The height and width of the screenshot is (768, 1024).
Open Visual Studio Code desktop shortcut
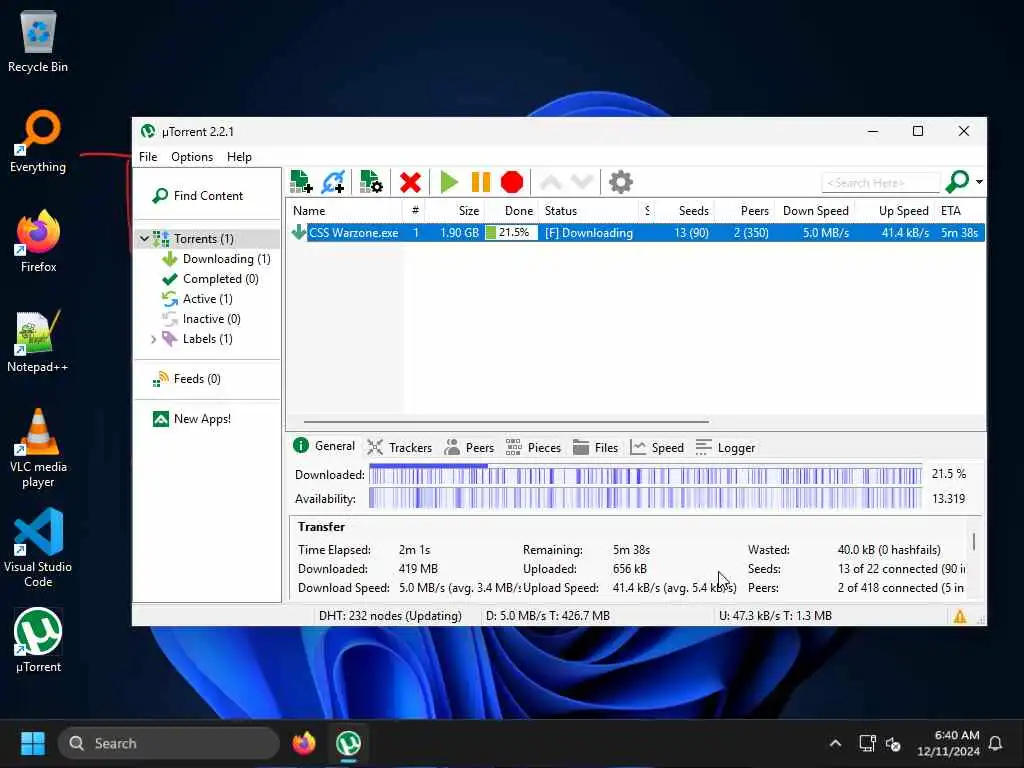click(38, 549)
